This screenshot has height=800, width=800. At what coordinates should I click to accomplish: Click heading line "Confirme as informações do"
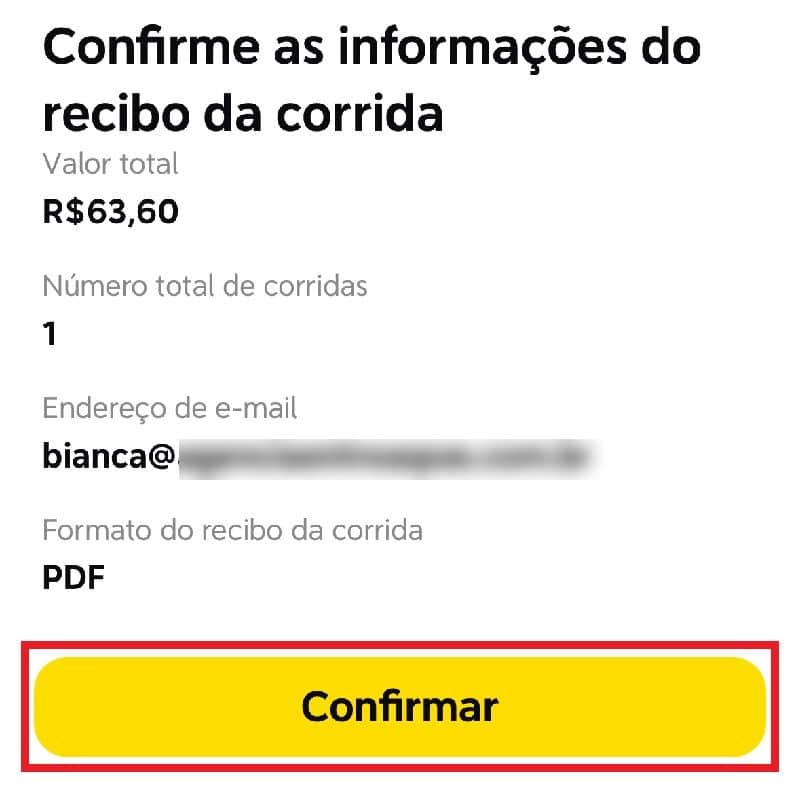coord(372,48)
